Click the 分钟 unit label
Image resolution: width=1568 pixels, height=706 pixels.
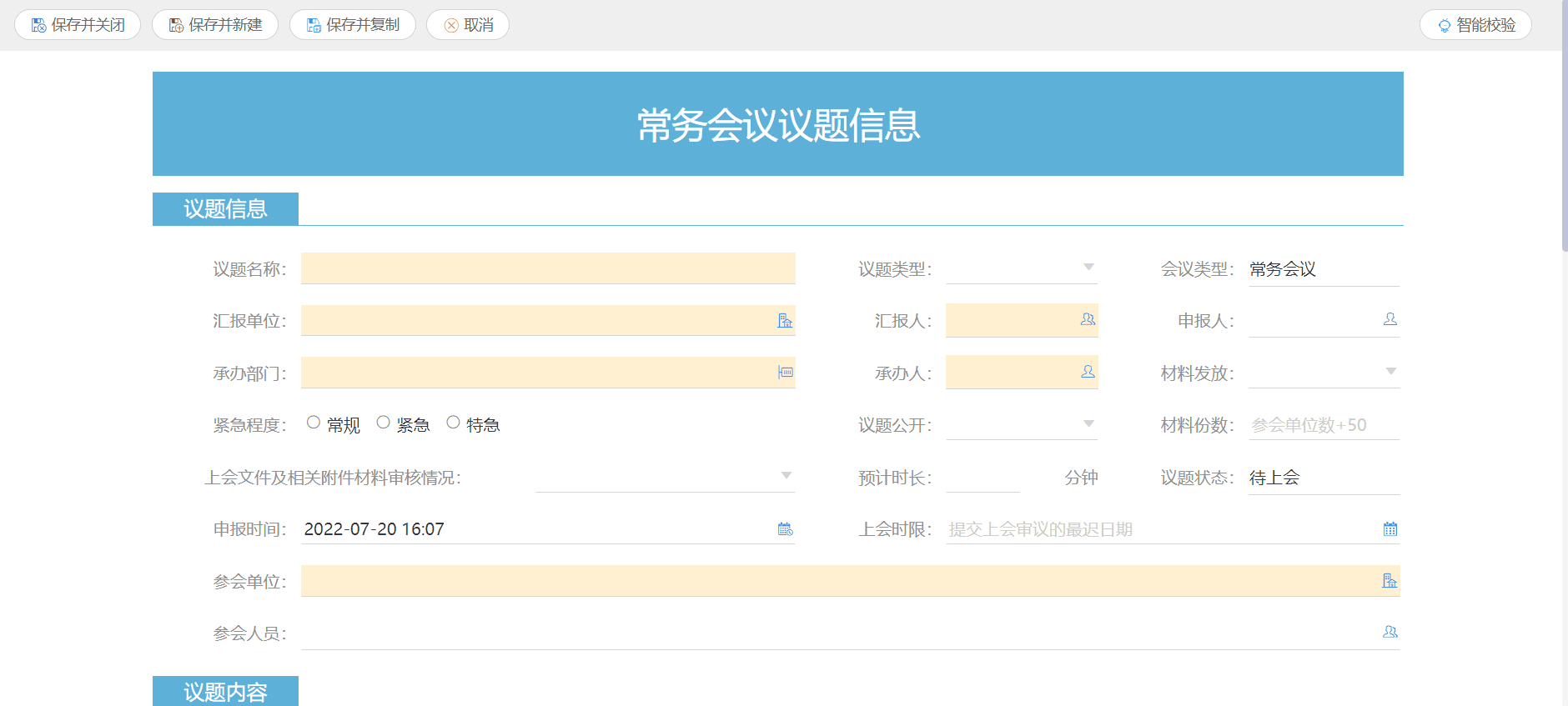[1081, 478]
